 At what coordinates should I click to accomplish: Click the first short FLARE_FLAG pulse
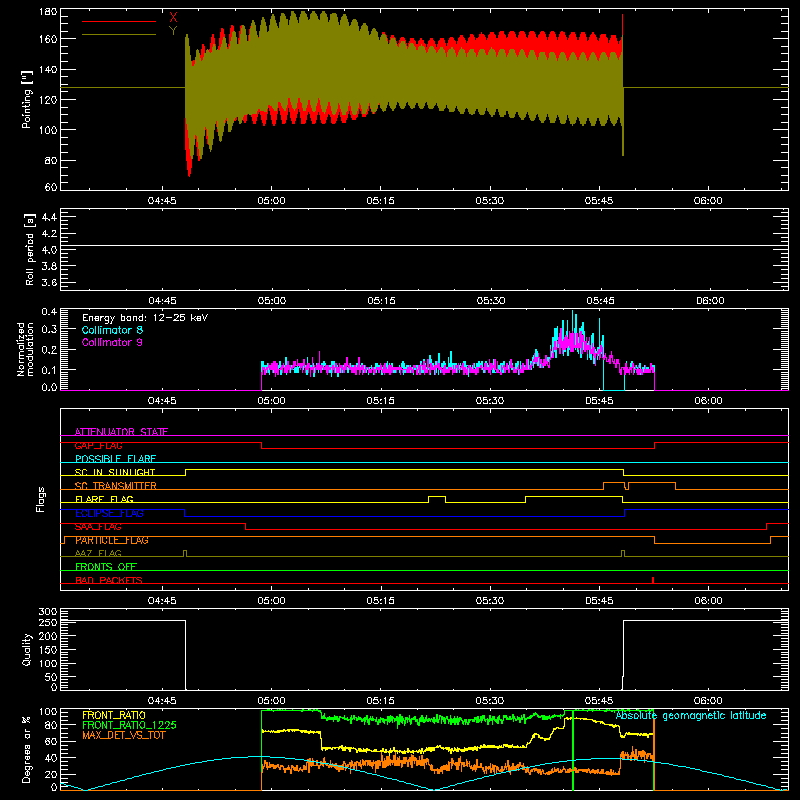point(437,498)
